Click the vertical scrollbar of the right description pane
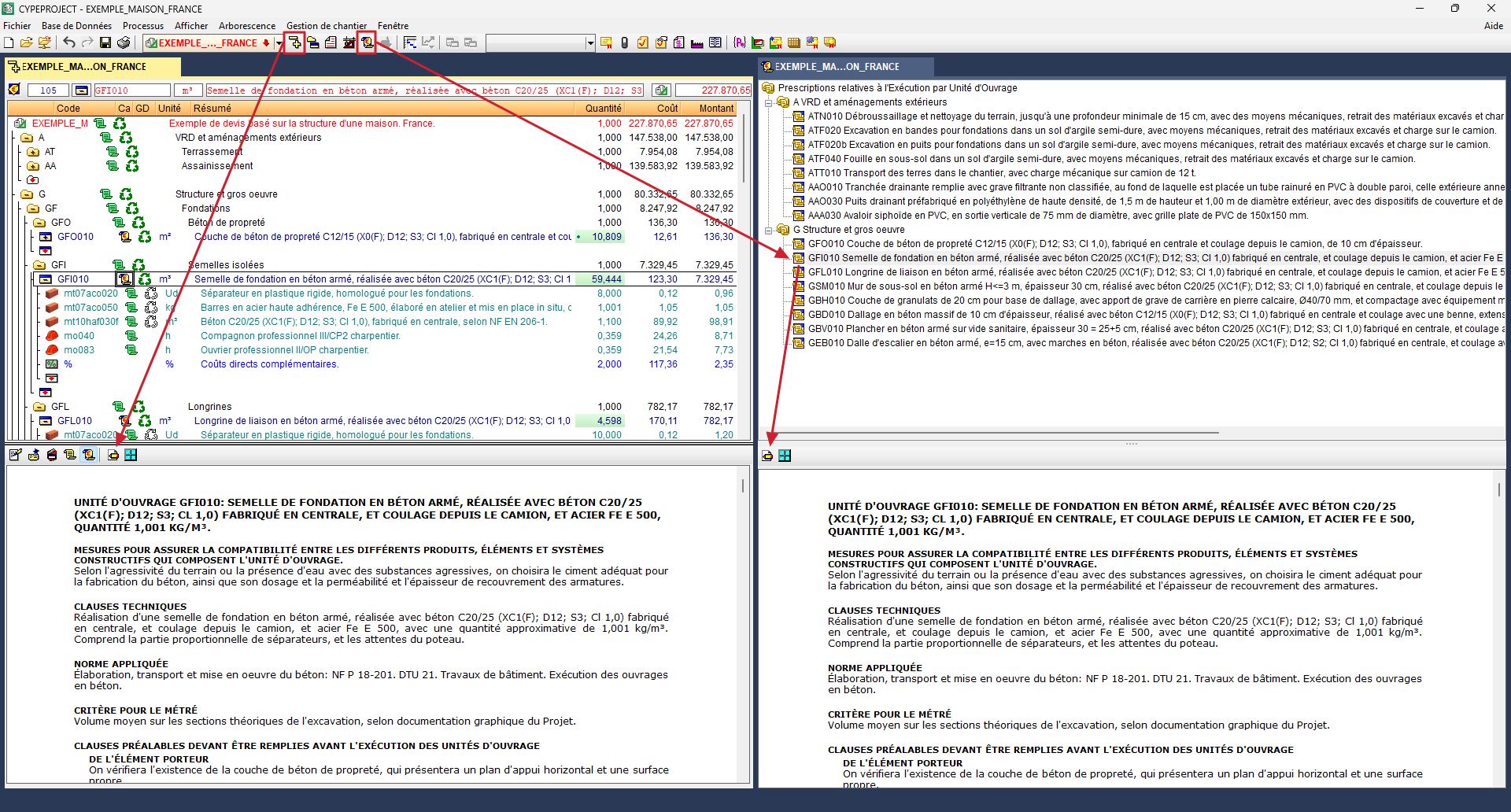This screenshot has height=812, width=1511. click(1498, 489)
